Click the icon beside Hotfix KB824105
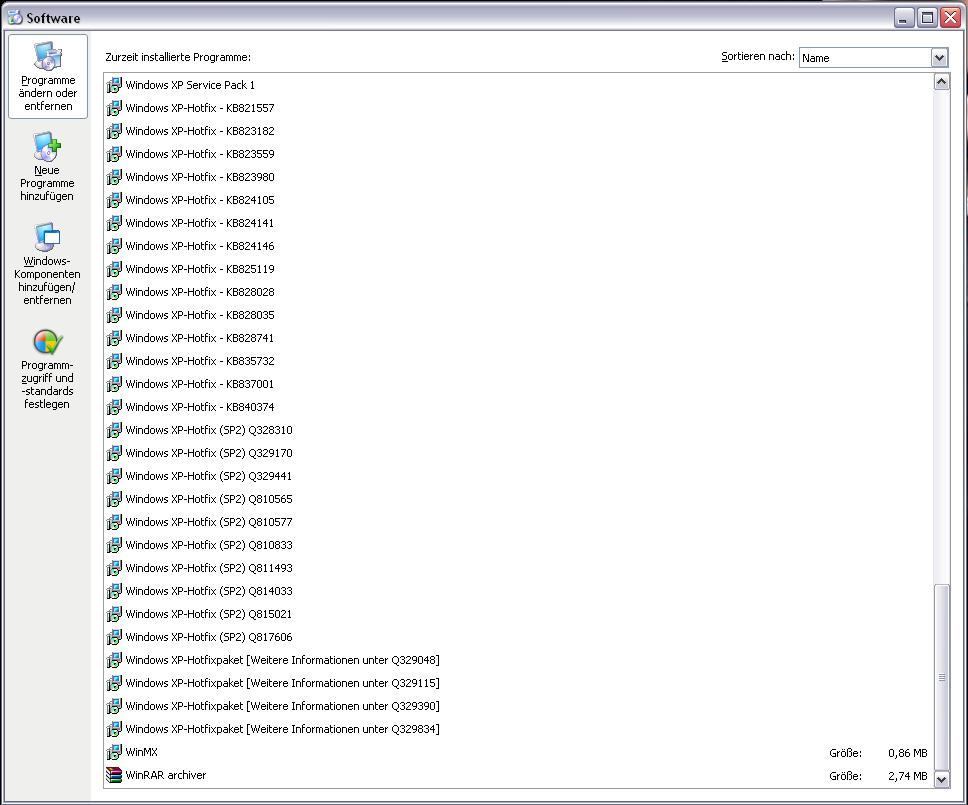Screen dimensions: 968x805 114,200
